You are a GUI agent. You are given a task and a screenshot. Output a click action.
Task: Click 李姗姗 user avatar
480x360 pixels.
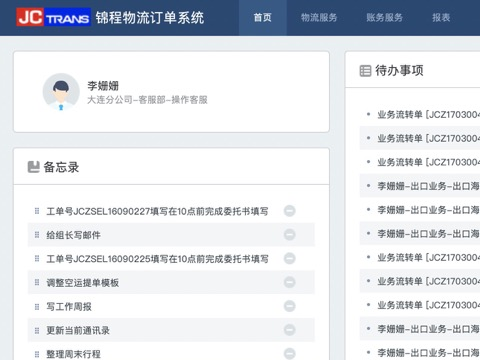(61, 92)
